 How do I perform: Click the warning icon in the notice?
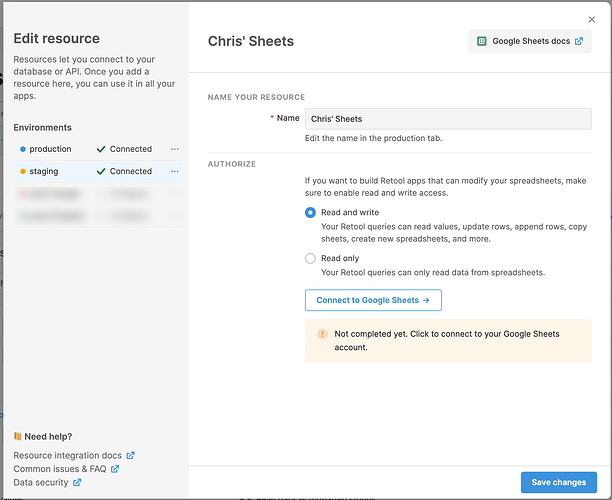pyautogui.click(x=322, y=334)
